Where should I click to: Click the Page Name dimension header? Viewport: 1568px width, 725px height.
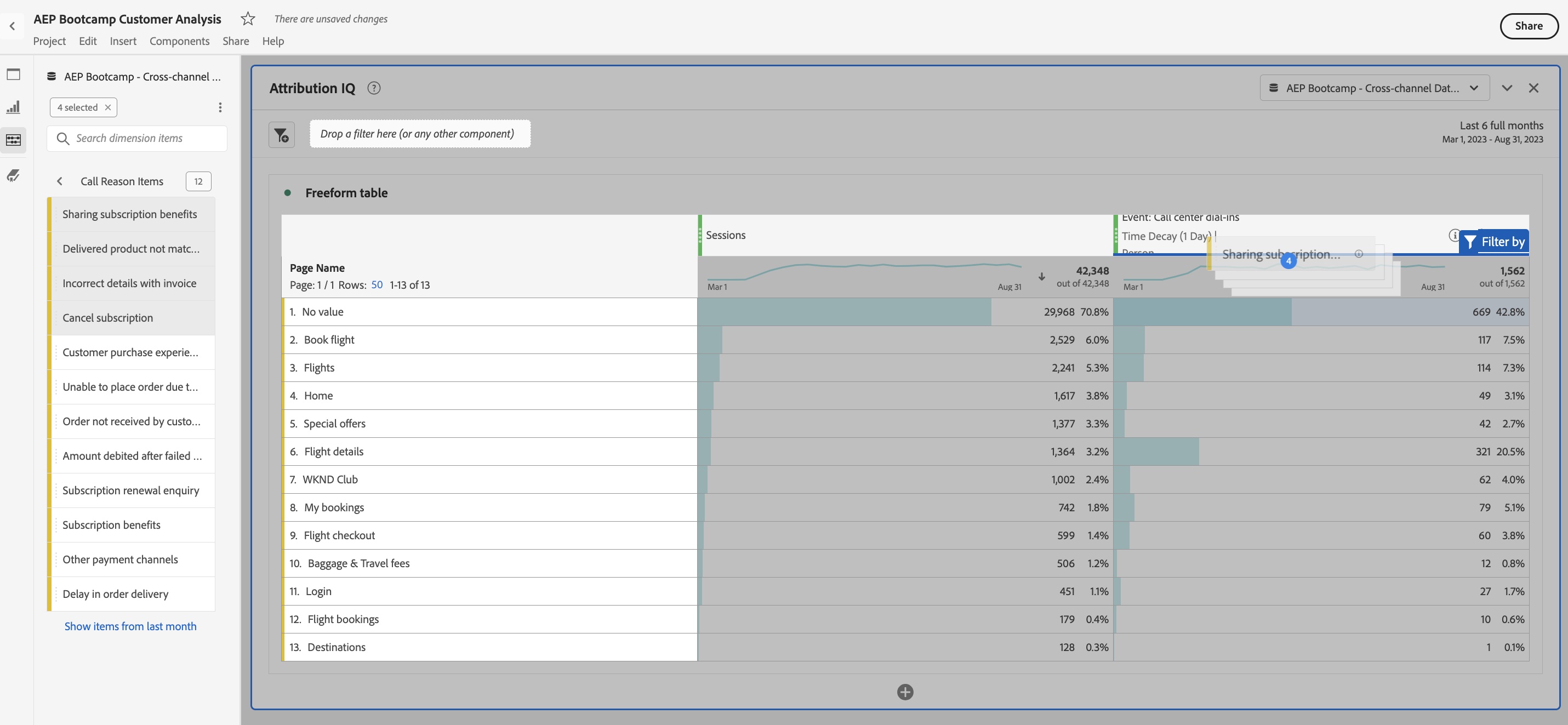(317, 268)
